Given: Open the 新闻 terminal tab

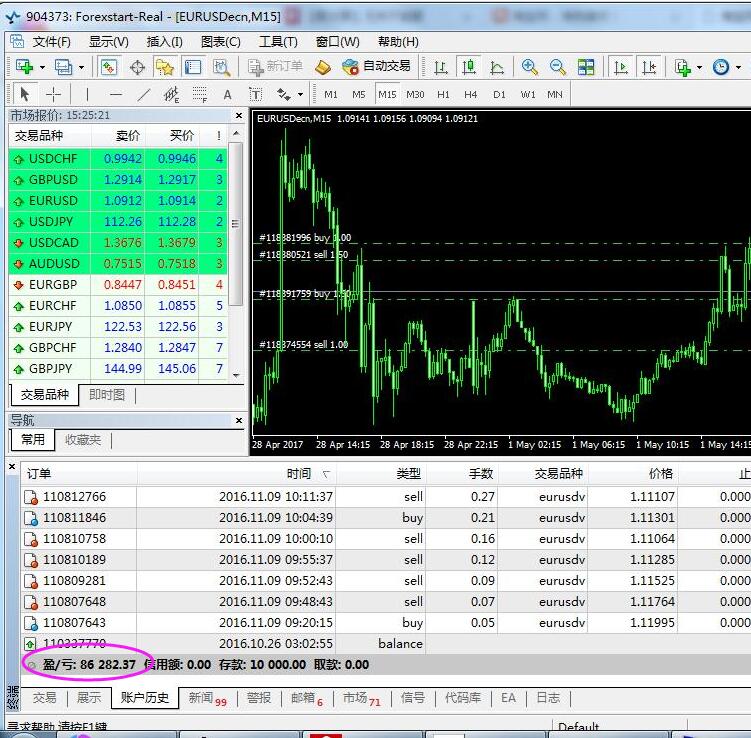Looking at the screenshot, I should [207, 698].
